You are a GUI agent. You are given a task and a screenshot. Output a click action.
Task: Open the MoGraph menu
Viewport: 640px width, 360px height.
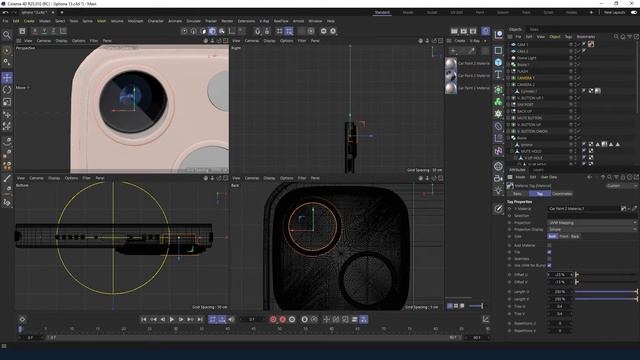[136, 21]
